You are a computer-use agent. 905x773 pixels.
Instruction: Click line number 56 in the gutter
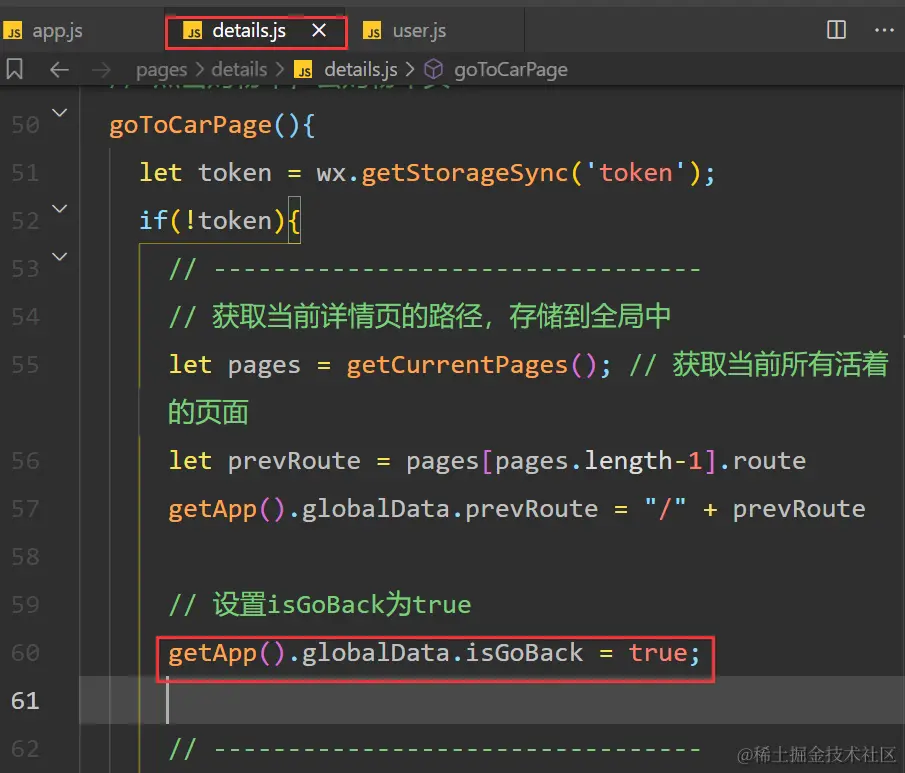tap(25, 461)
